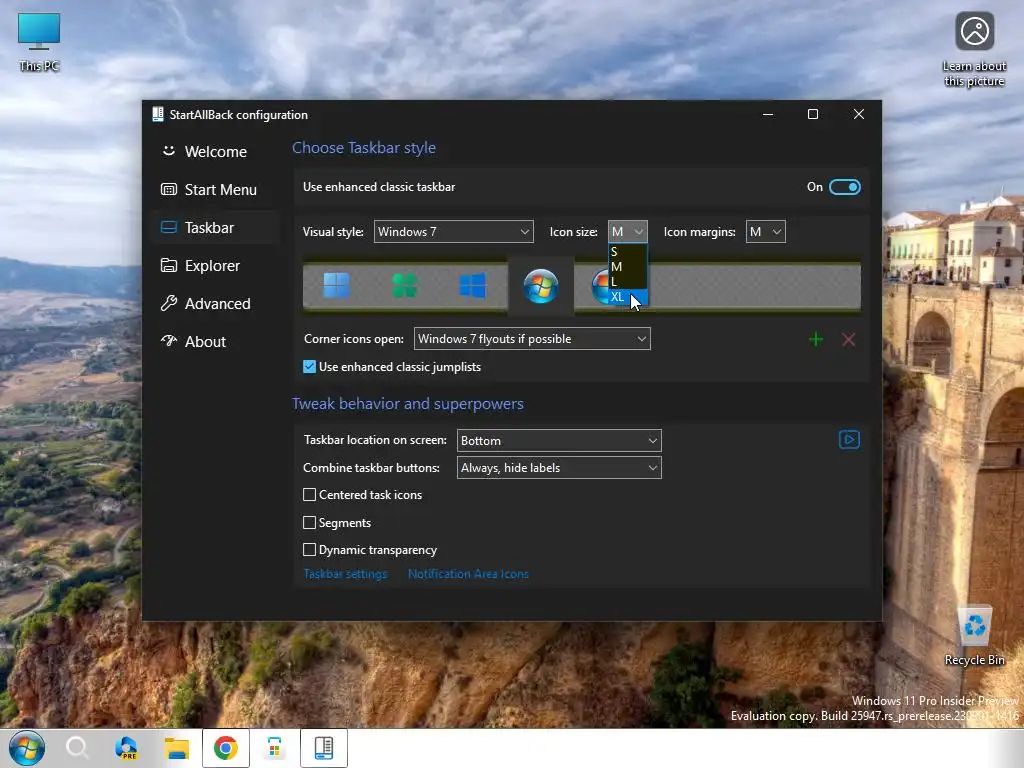Open File Explorer from taskbar
The width and height of the screenshot is (1024, 768).
176,748
